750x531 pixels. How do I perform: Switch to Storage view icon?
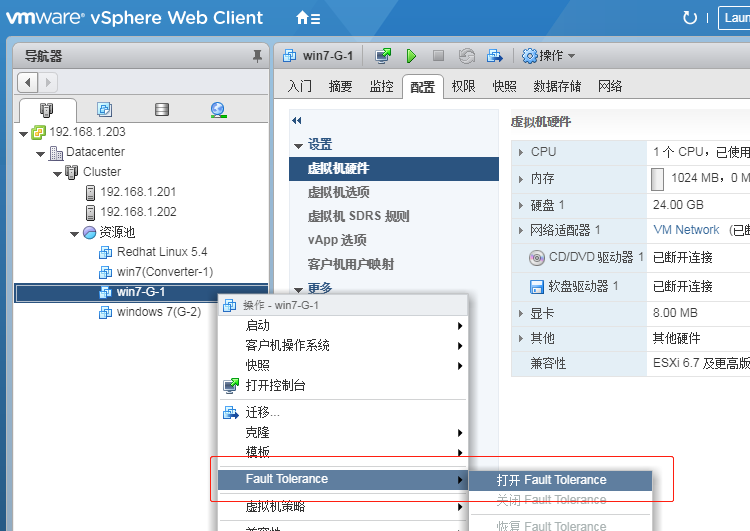162,110
